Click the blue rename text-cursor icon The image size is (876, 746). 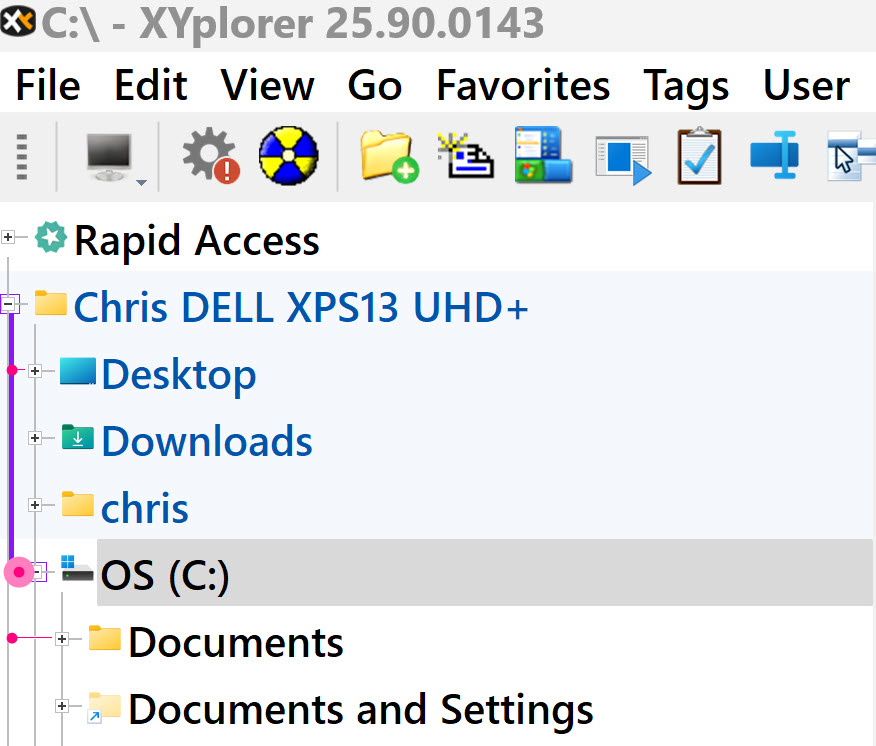tap(775, 155)
